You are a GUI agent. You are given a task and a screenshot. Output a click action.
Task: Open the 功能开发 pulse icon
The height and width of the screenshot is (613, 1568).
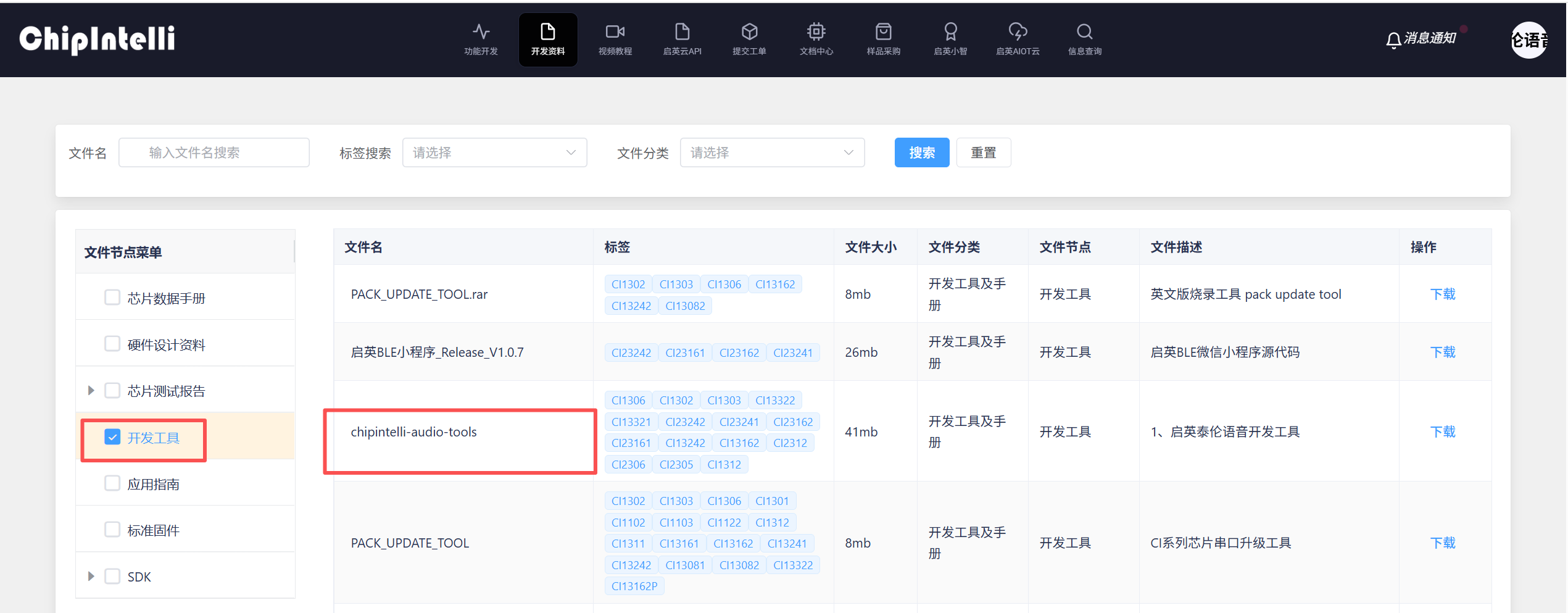point(481,31)
